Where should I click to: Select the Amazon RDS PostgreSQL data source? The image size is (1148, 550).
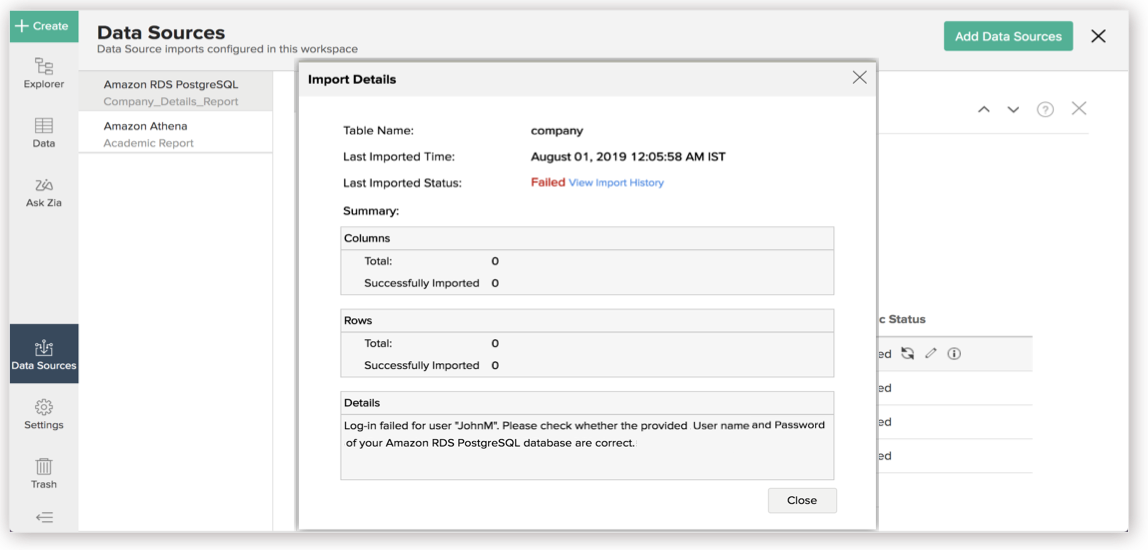pyautogui.click(x=175, y=92)
